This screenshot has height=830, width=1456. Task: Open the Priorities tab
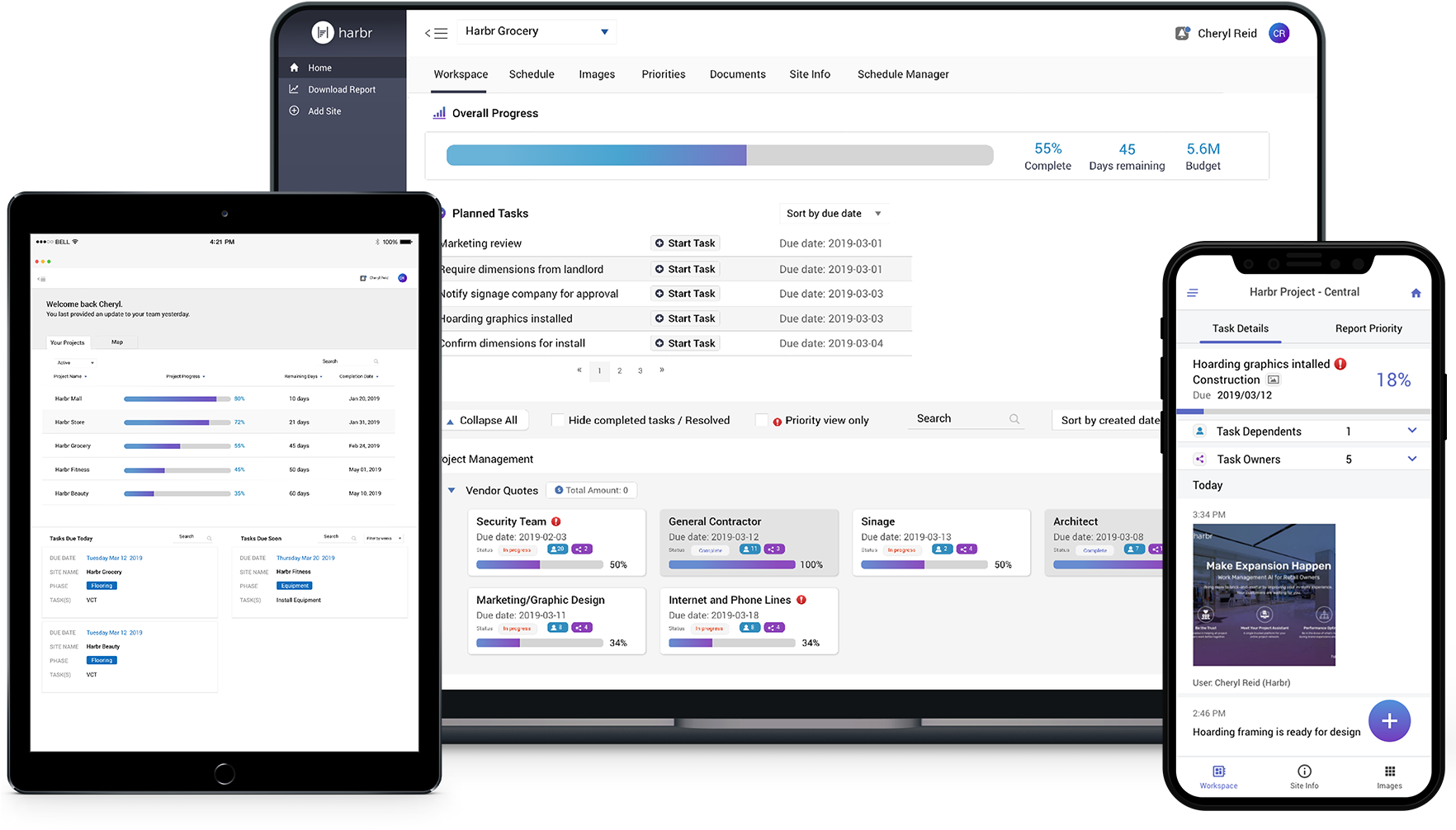click(664, 74)
